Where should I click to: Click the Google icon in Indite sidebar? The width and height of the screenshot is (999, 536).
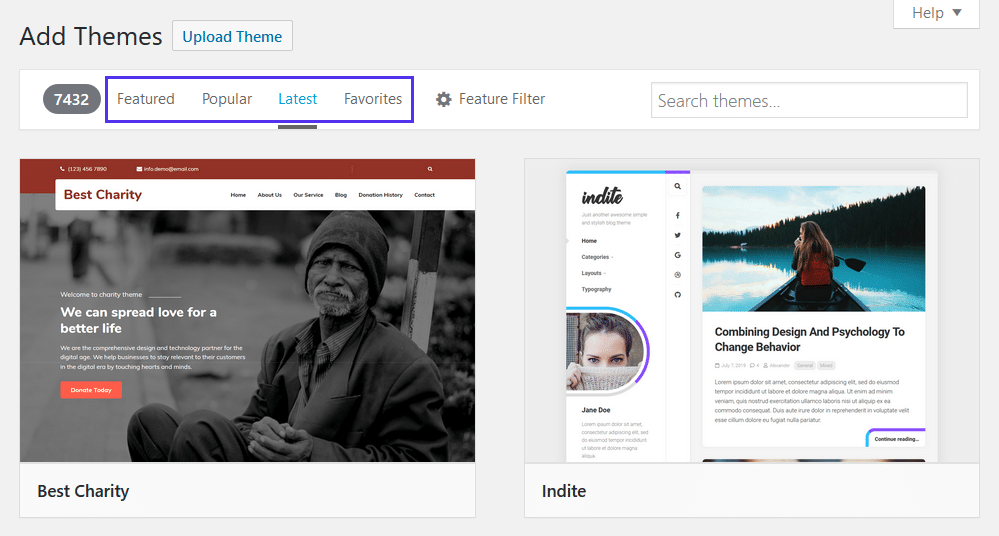[x=677, y=255]
